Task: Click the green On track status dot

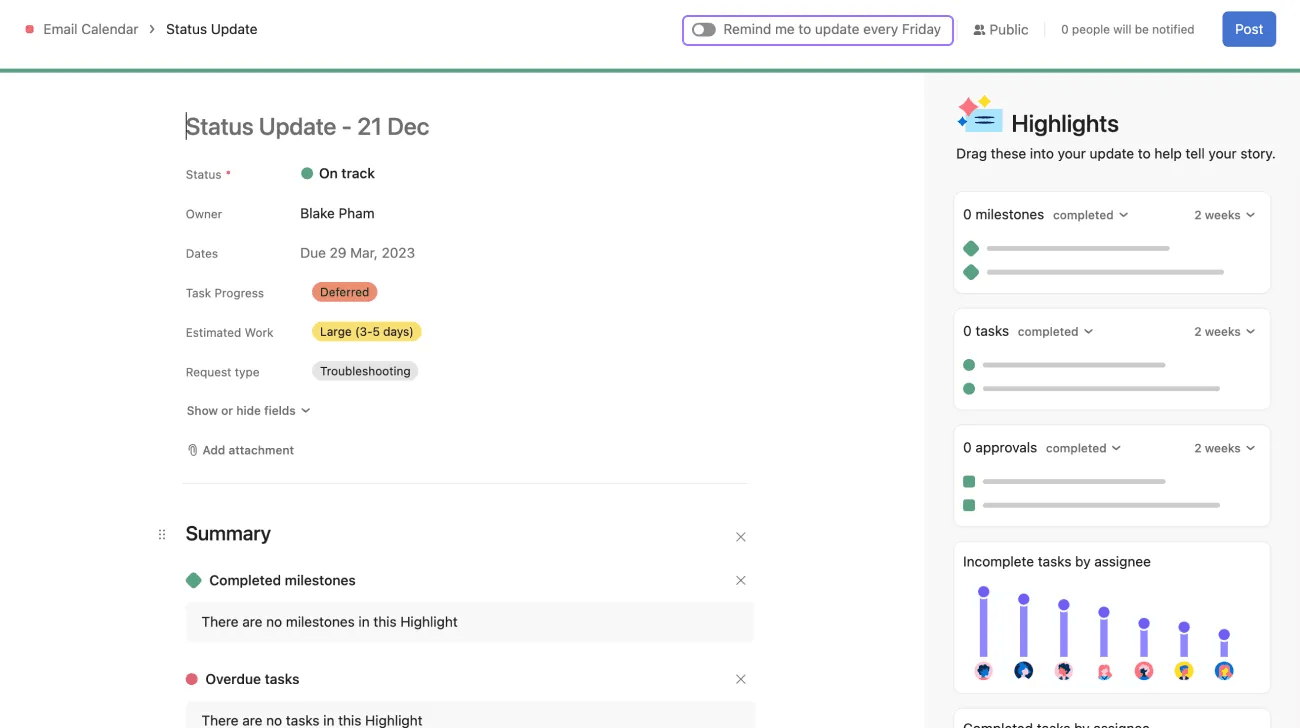Action: click(x=306, y=172)
